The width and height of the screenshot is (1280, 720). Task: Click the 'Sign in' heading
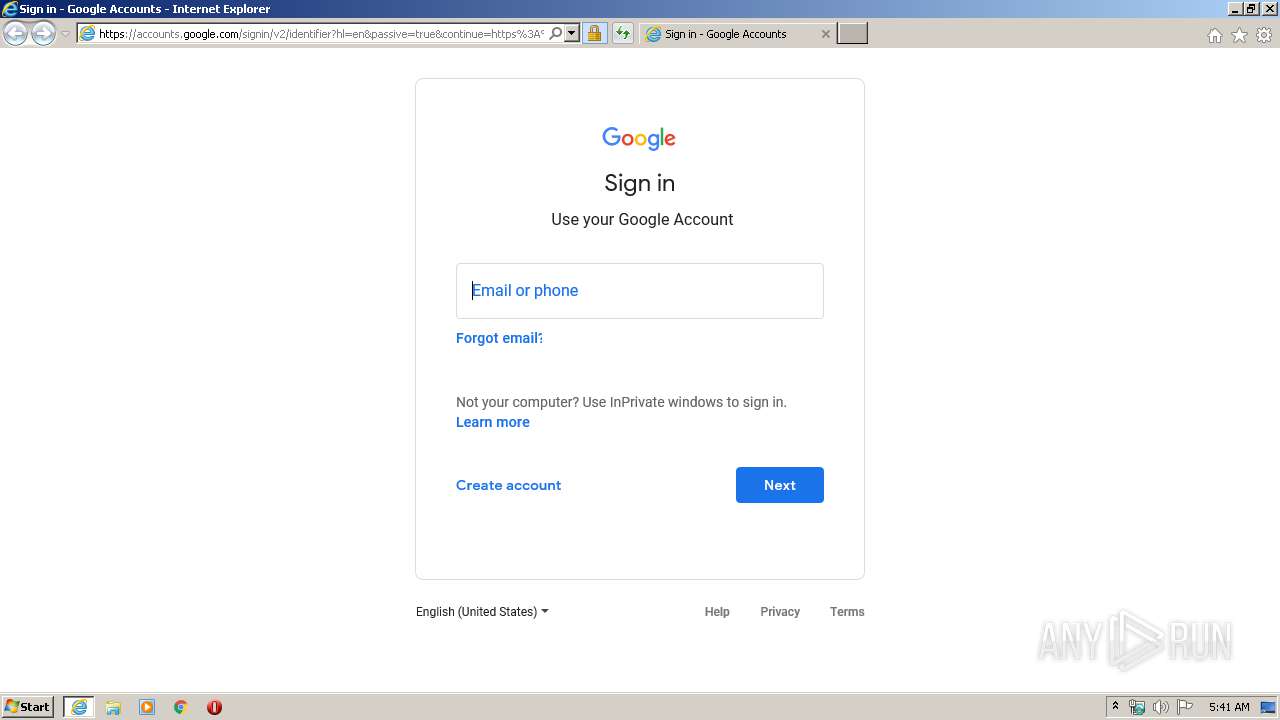[640, 183]
